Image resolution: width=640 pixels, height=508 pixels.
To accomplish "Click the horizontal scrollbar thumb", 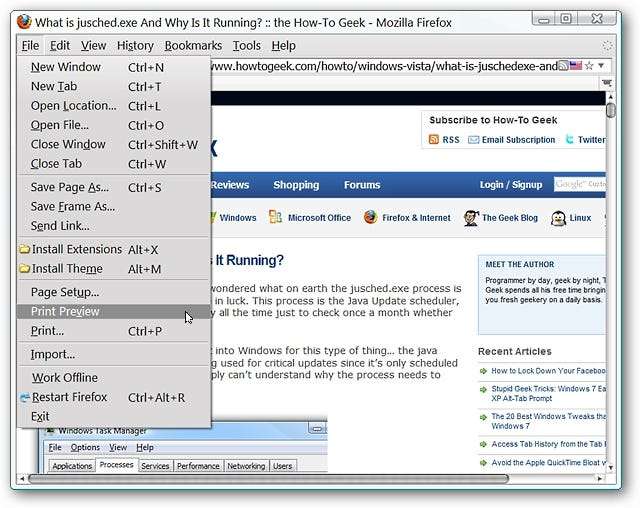I will (x=268, y=478).
